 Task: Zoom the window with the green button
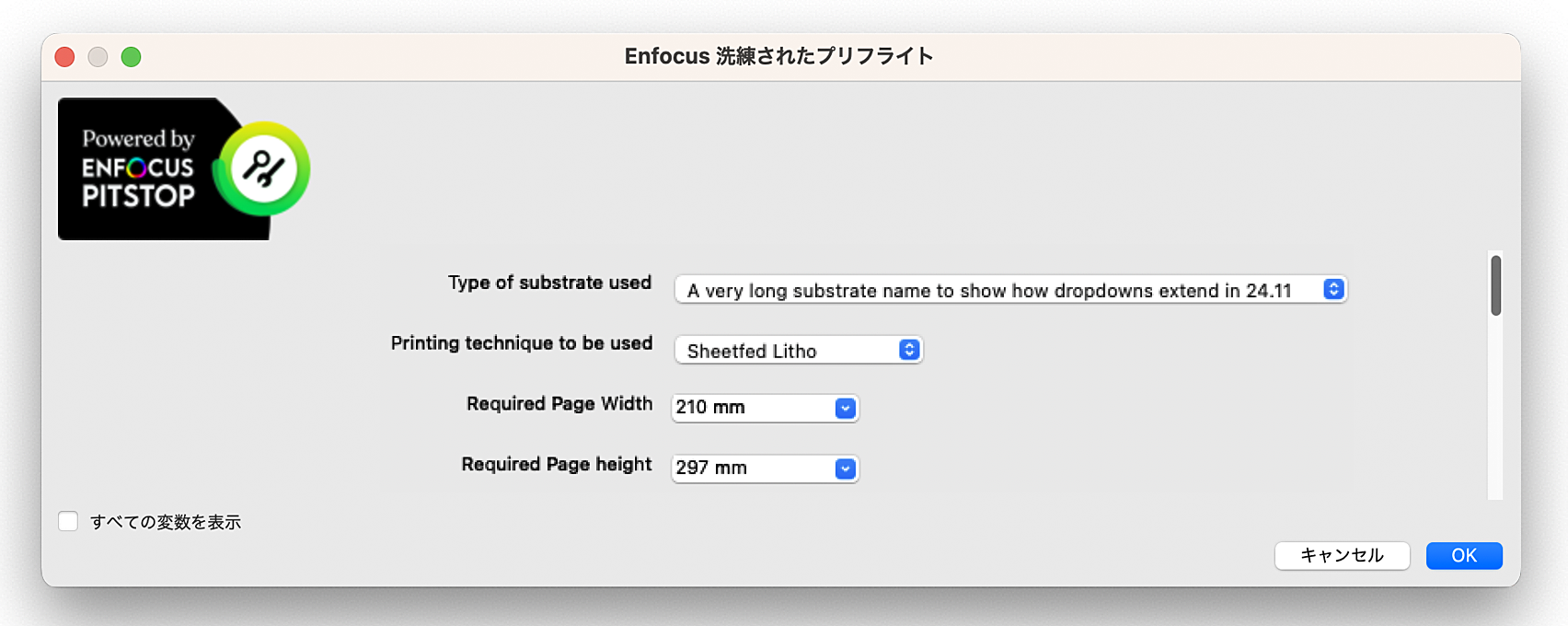(x=132, y=57)
